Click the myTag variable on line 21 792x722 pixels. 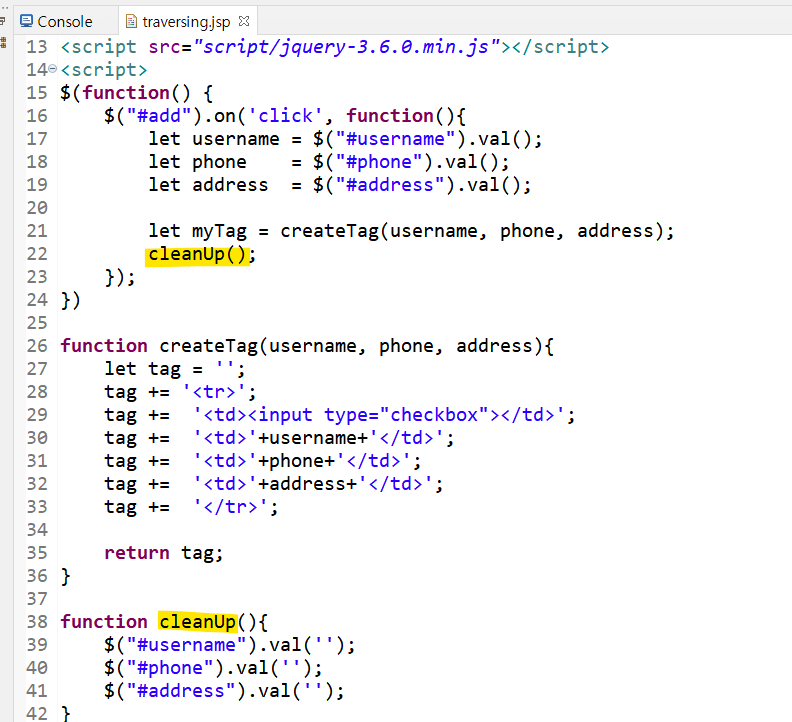click(219, 231)
